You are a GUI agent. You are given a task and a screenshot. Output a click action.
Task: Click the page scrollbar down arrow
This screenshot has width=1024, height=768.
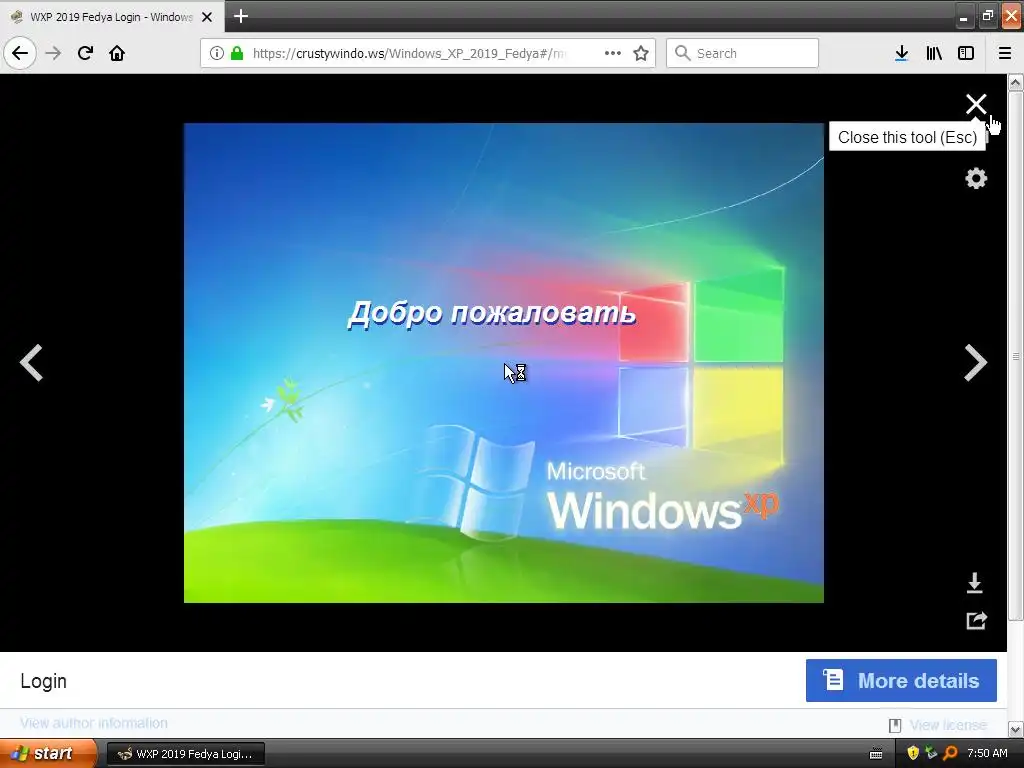[1016, 729]
